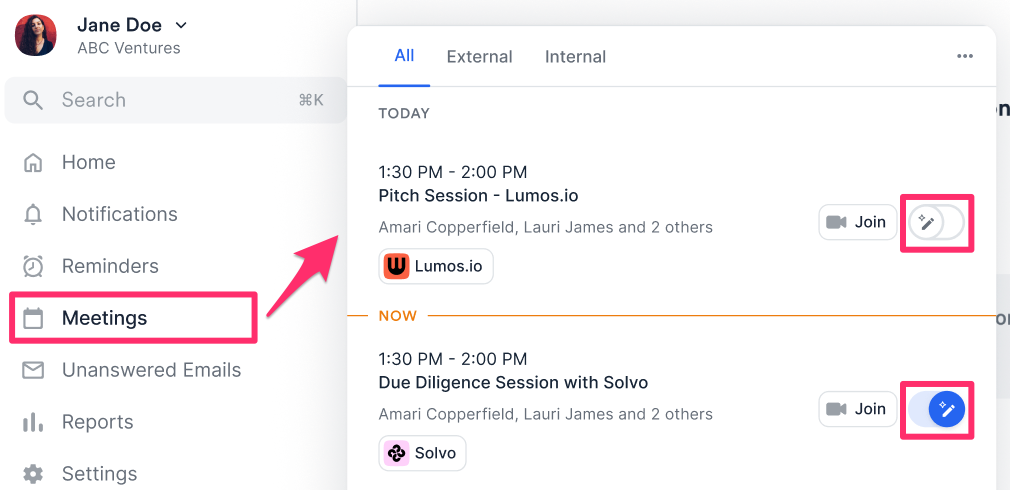Enable notetaker toggle for Pitch Session
The width and height of the screenshot is (1010, 490).
pyautogui.click(x=938, y=222)
